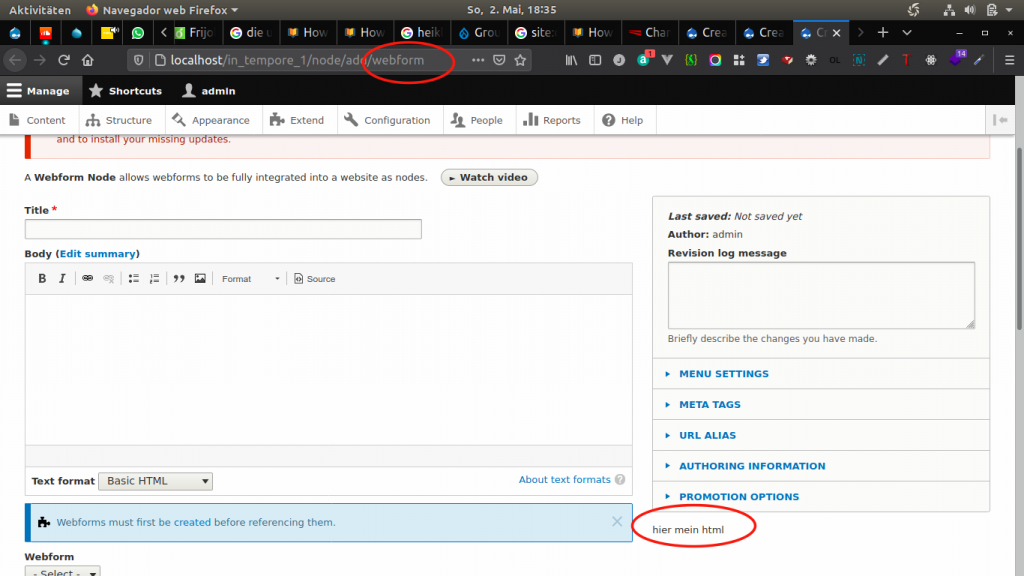Screen dimensions: 1024x576
Task: Apply block quote formatting
Action: [179, 279]
